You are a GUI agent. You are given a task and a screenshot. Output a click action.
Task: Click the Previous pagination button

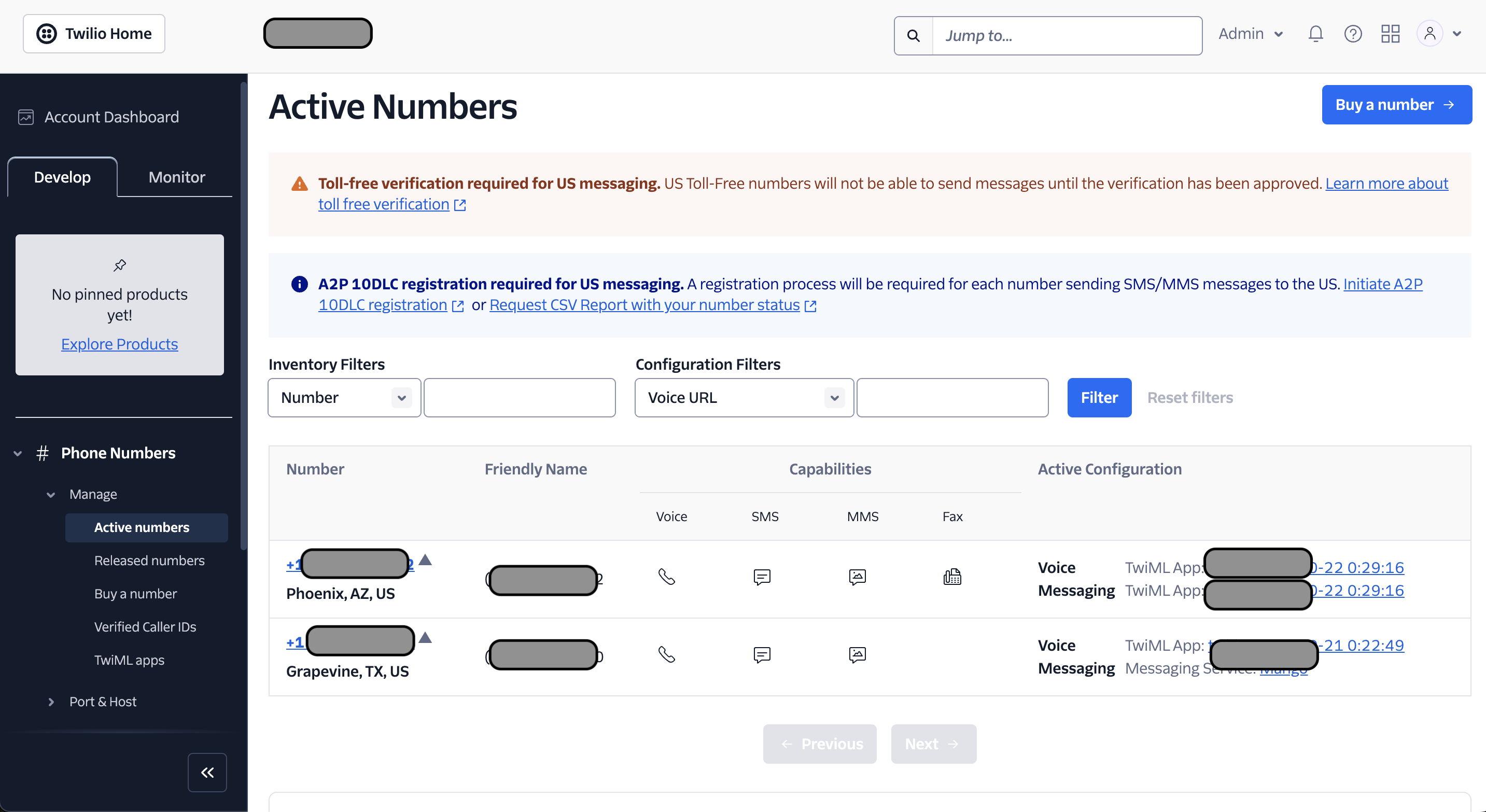(x=820, y=745)
